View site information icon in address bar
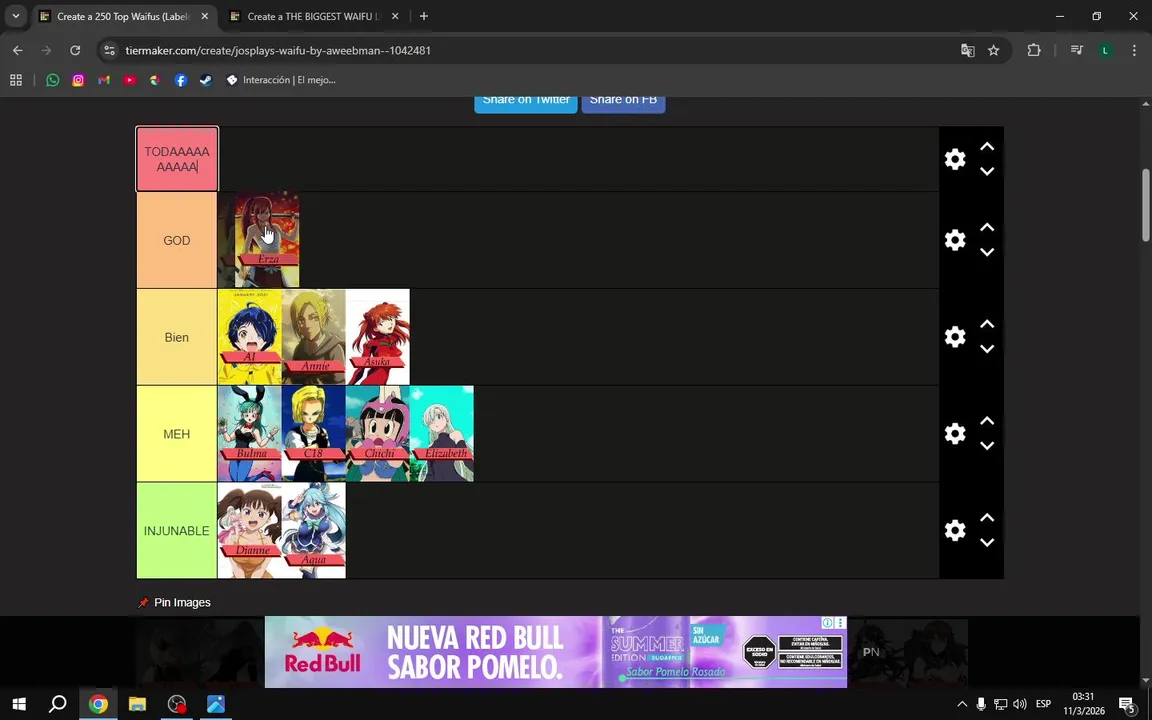This screenshot has width=1152, height=720. [x=109, y=51]
